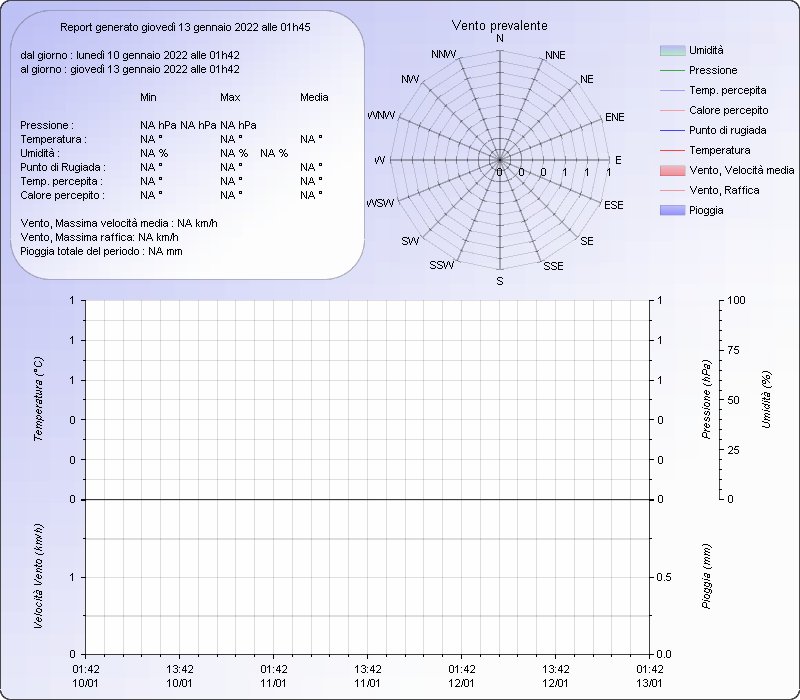Click the 'Temp. percepita :' row label
This screenshot has width=800, height=700.
(x=62, y=181)
